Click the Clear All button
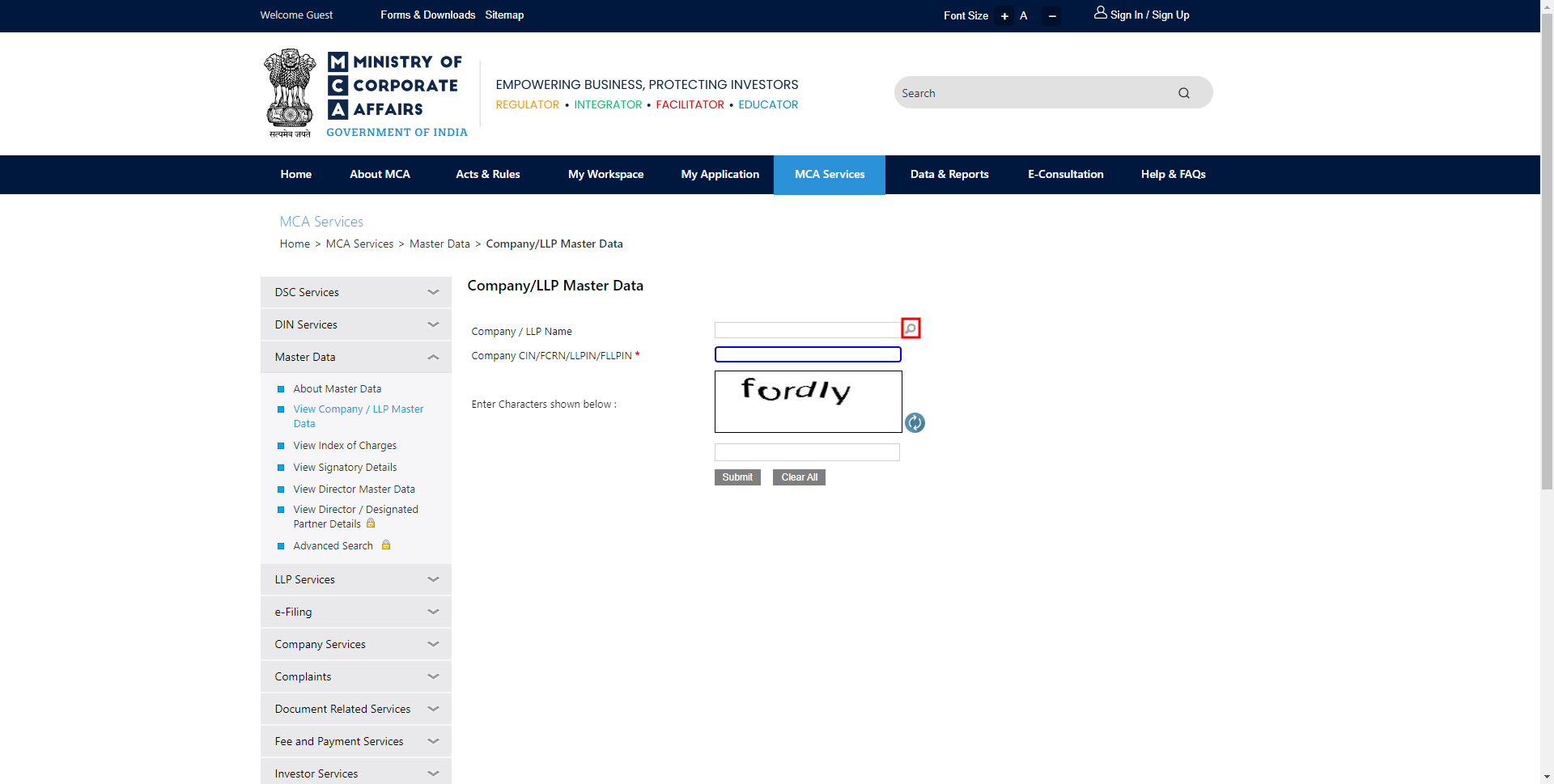The image size is (1554, 784). 798,477
